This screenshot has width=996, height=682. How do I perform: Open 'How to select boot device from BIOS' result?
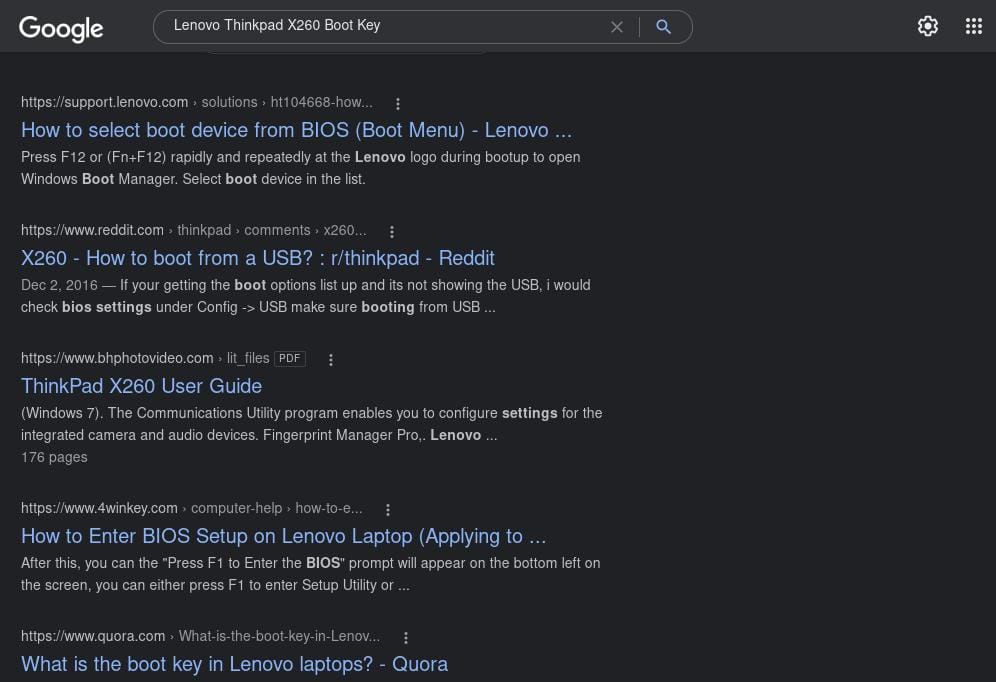297,130
